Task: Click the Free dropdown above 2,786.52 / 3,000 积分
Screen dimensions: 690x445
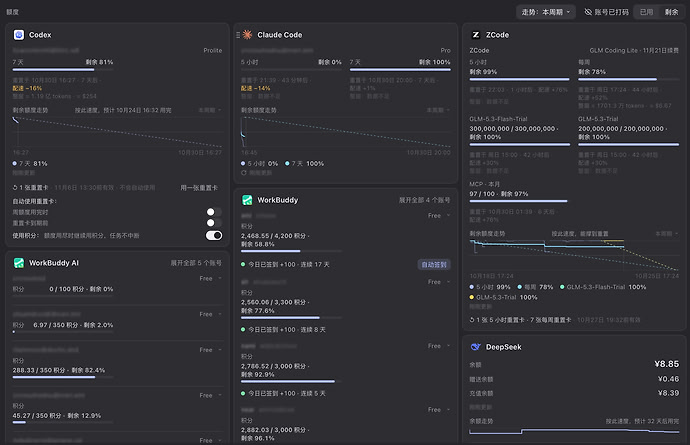Action: pyautogui.click(x=439, y=346)
